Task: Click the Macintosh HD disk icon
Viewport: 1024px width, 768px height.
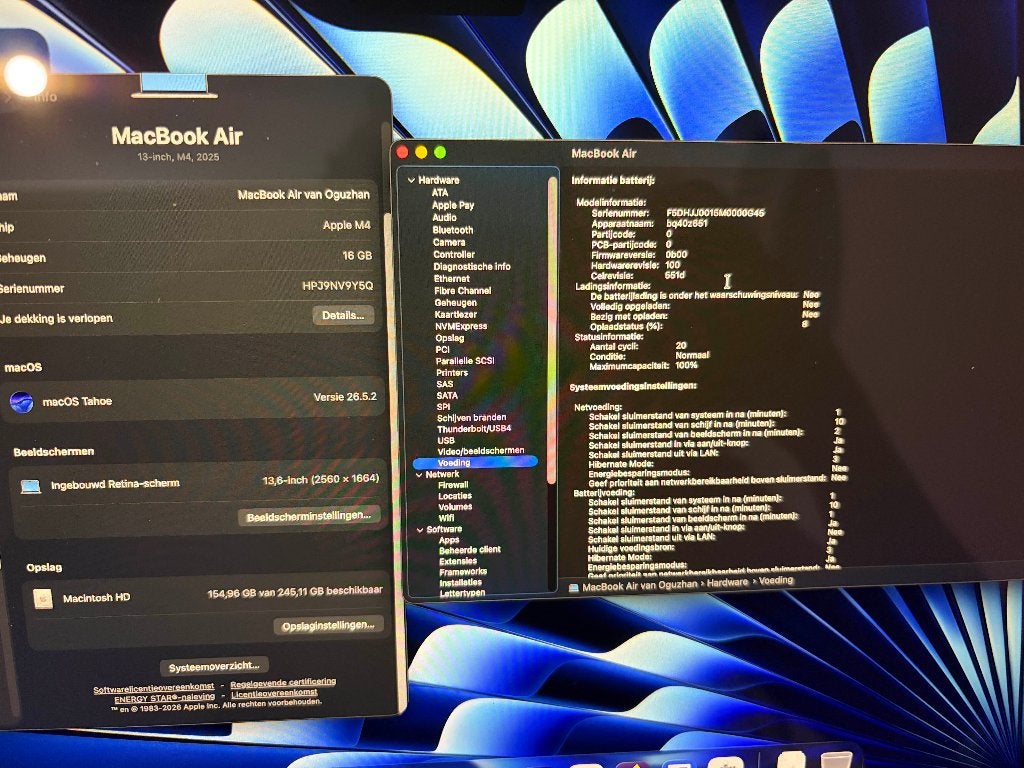Action: (43, 598)
